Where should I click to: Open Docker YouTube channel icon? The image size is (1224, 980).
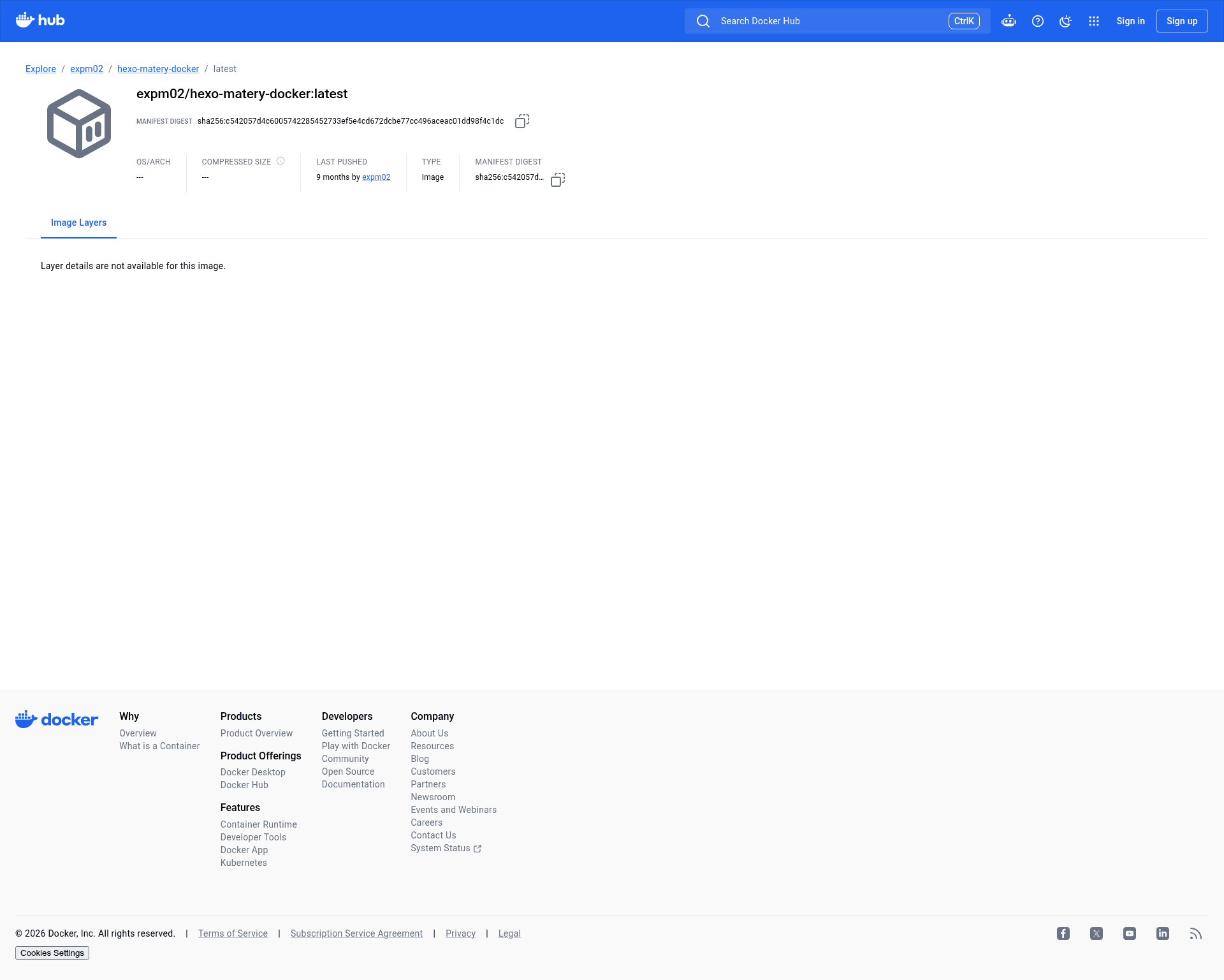coord(1130,933)
